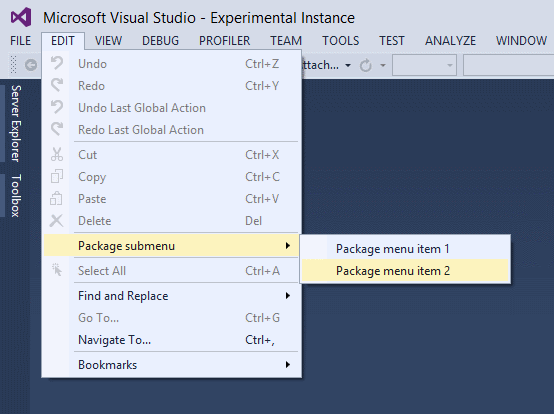The width and height of the screenshot is (554, 414).
Task: Open the TEST menu
Action: (x=391, y=41)
